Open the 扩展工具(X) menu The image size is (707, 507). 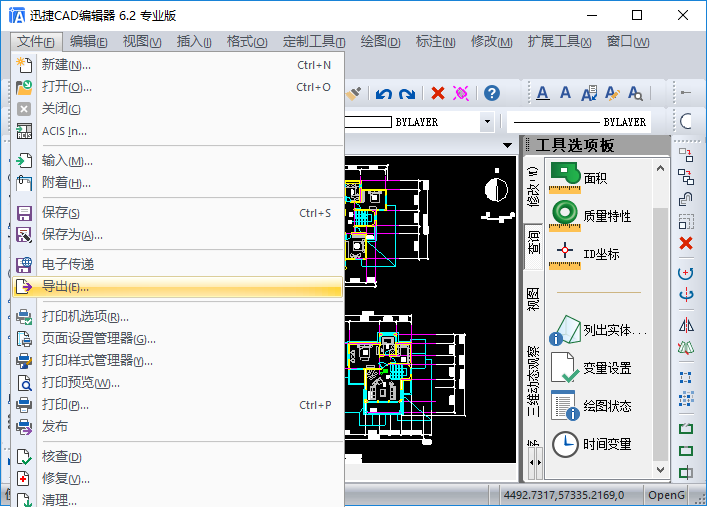pos(559,42)
